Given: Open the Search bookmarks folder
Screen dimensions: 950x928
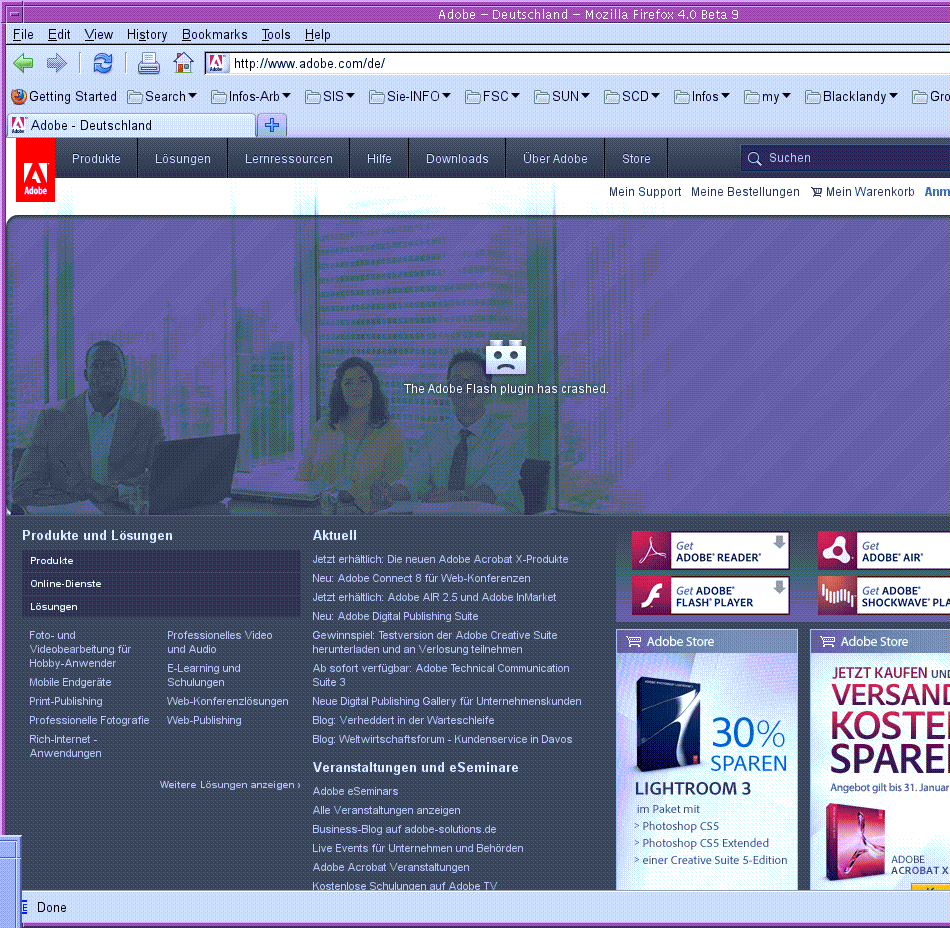Looking at the screenshot, I should (162, 96).
